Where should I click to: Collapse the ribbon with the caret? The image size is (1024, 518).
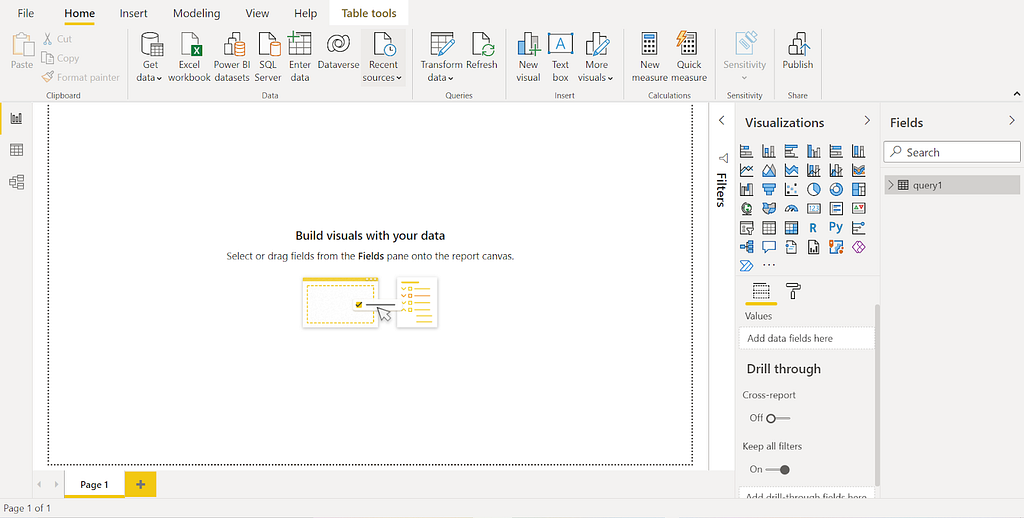coord(1017,95)
